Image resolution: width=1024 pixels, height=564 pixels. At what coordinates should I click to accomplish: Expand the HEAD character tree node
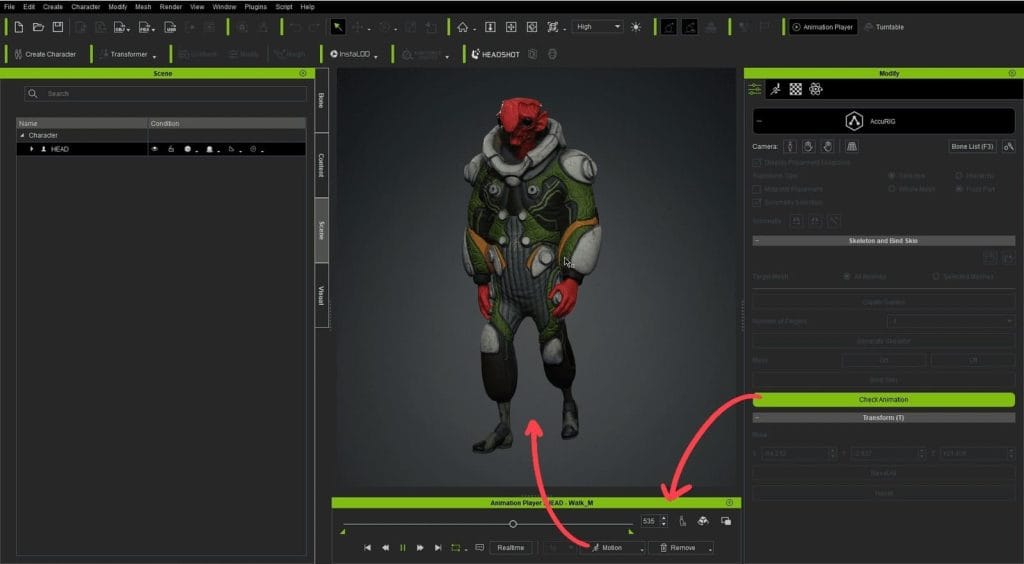[31, 149]
